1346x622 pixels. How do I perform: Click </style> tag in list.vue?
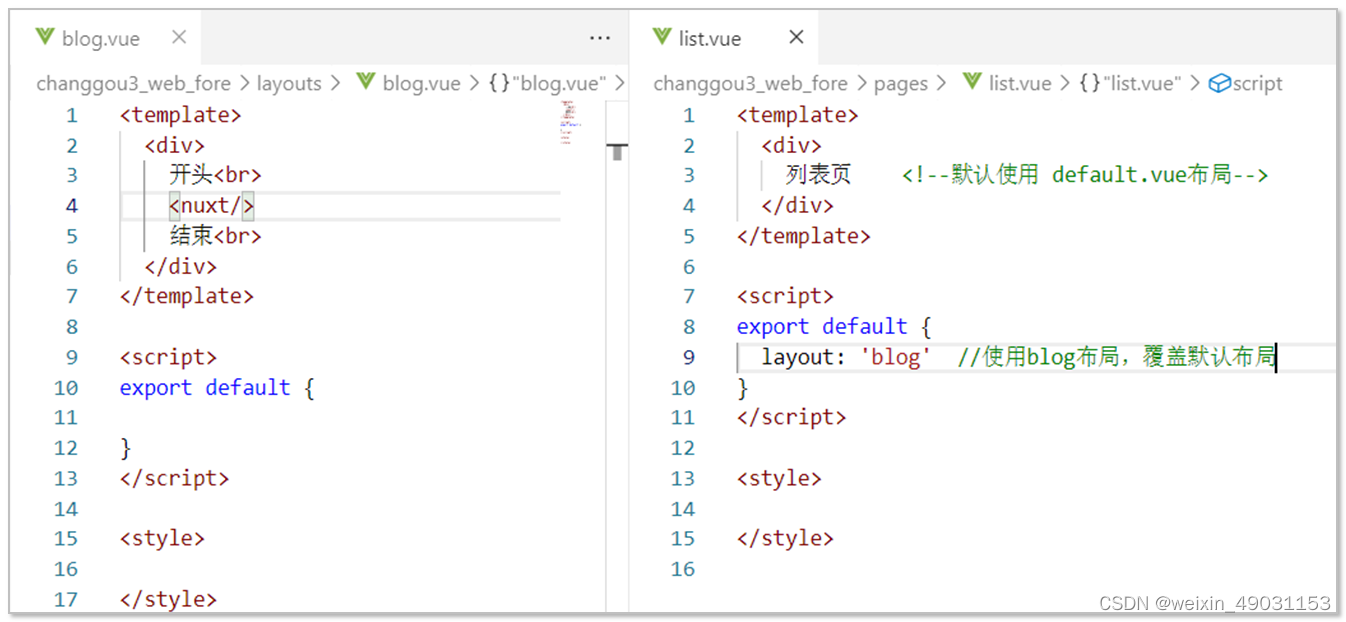click(786, 538)
